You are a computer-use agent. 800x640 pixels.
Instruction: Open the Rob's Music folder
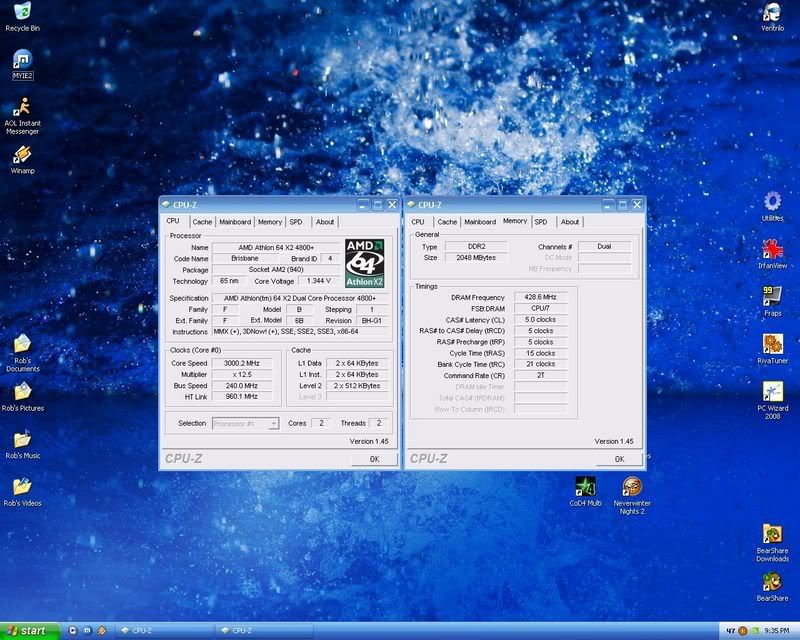(22, 439)
